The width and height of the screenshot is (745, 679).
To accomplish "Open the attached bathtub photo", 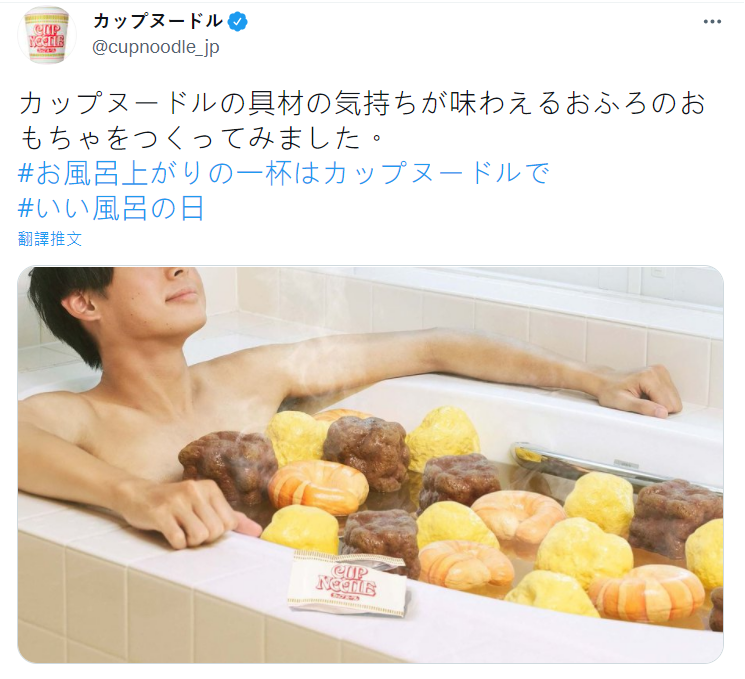I will pos(371,464).
